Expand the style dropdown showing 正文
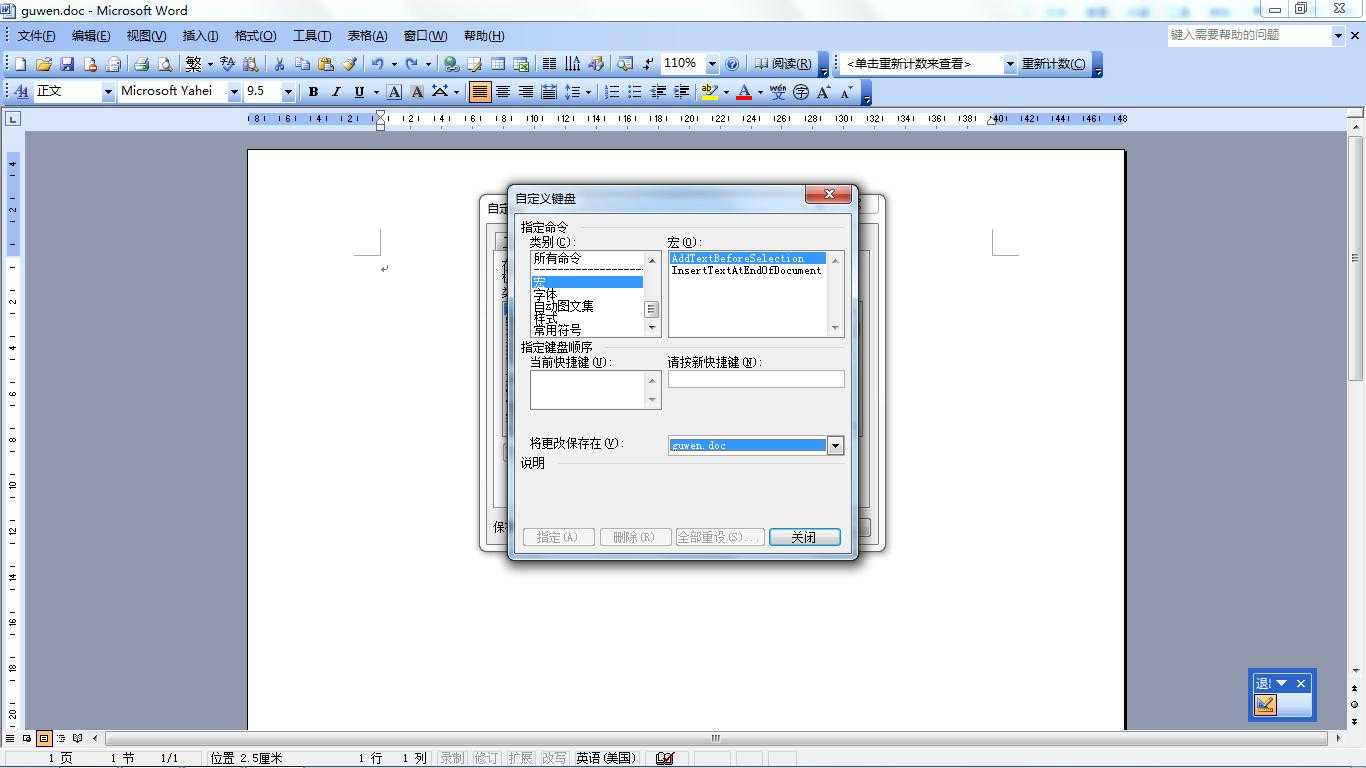This screenshot has height=768, width=1366. [x=108, y=92]
